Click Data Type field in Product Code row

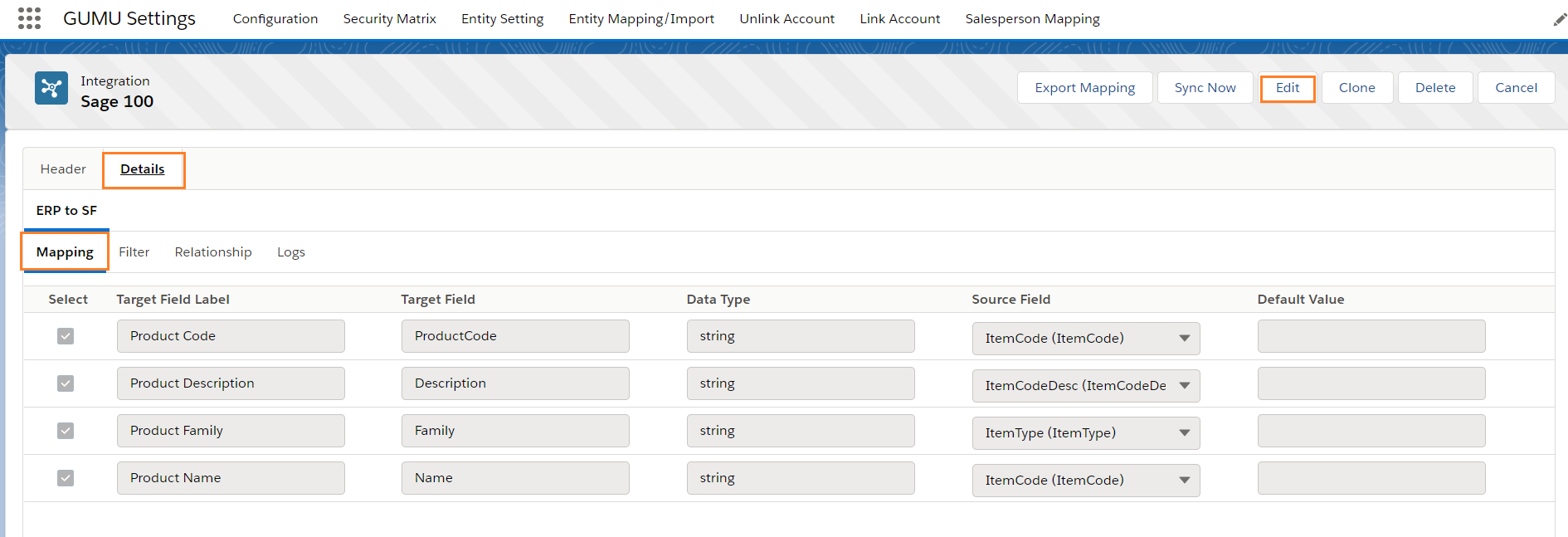(x=801, y=336)
